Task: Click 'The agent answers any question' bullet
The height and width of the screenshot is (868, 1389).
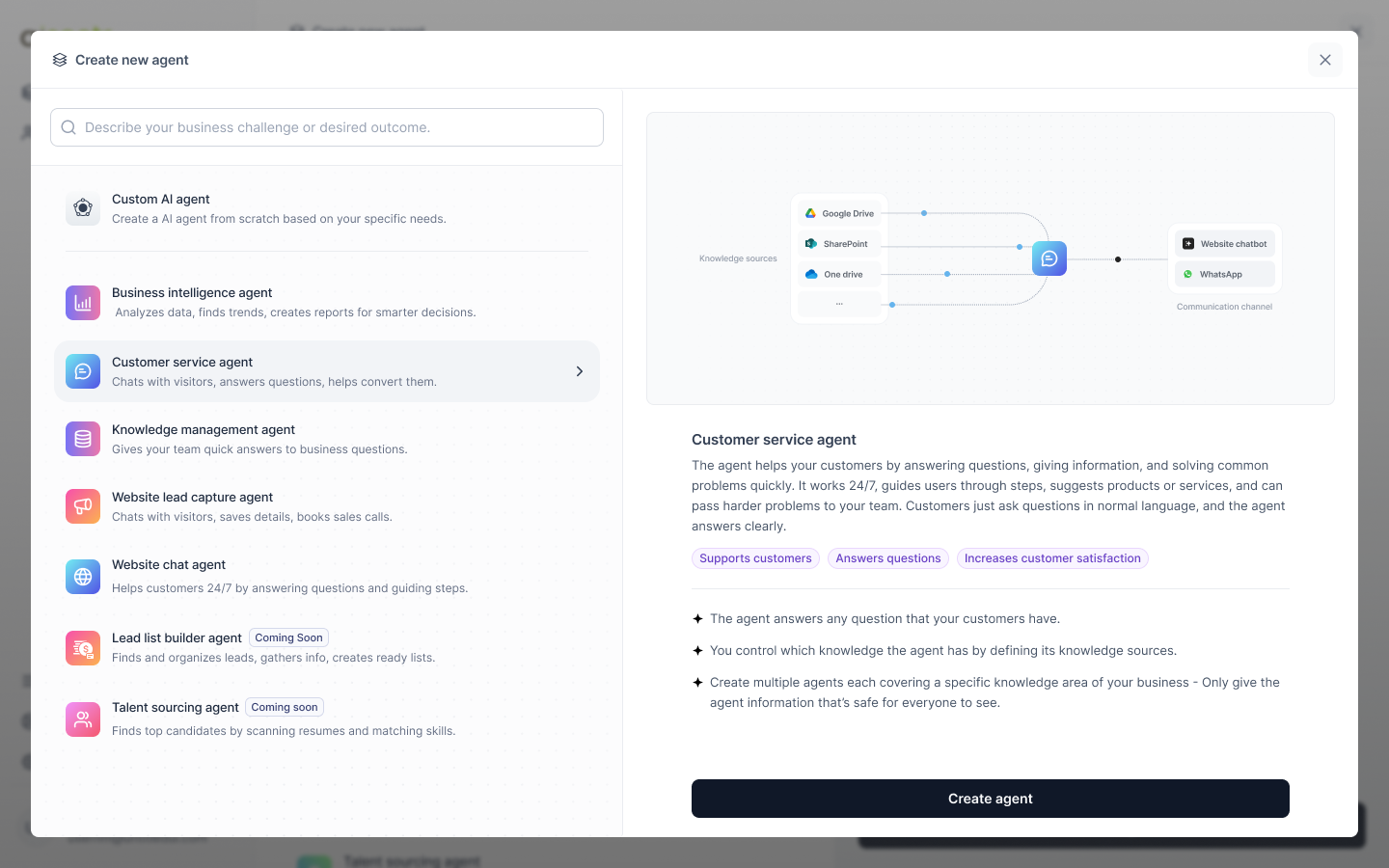Action: pyautogui.click(x=885, y=619)
